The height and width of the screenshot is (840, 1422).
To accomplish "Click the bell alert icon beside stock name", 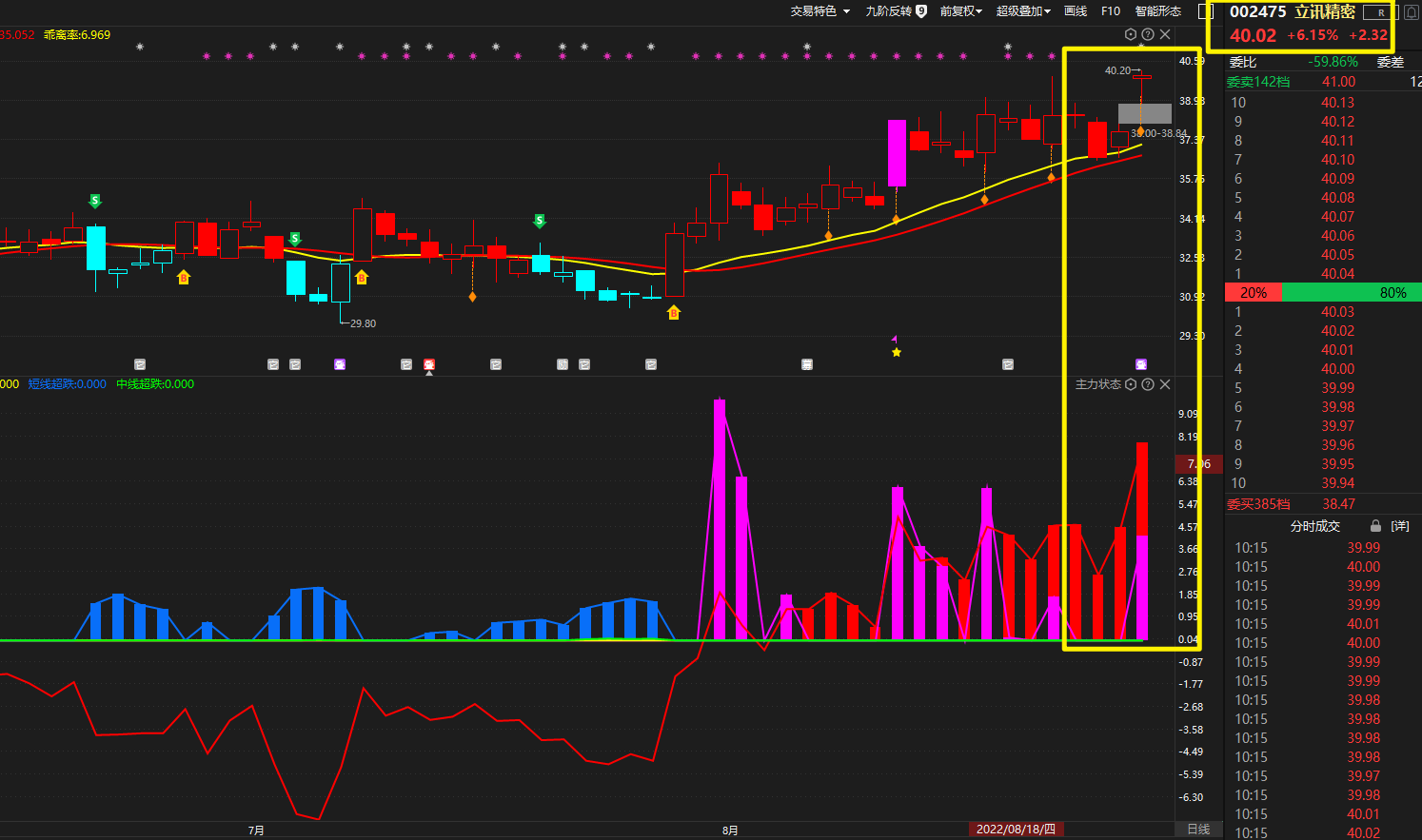I will coord(1412,12).
